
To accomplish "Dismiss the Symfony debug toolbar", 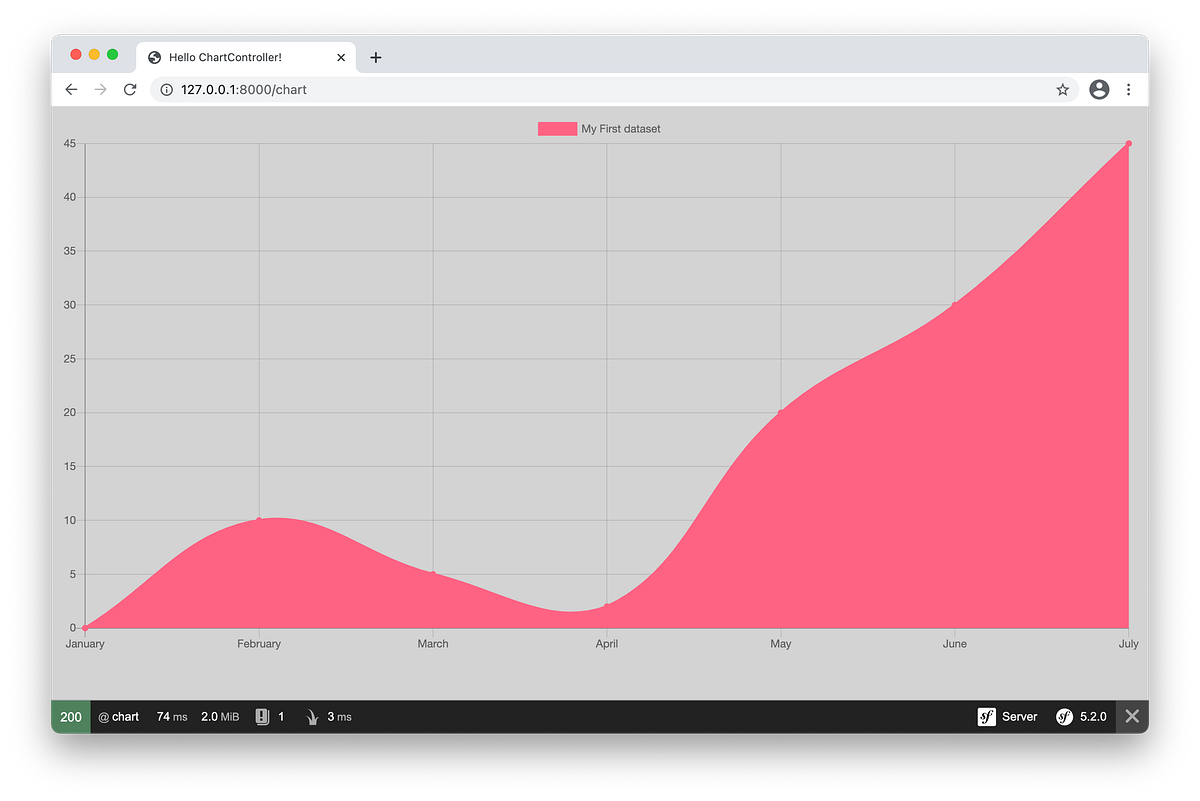I will pyautogui.click(x=1132, y=716).
